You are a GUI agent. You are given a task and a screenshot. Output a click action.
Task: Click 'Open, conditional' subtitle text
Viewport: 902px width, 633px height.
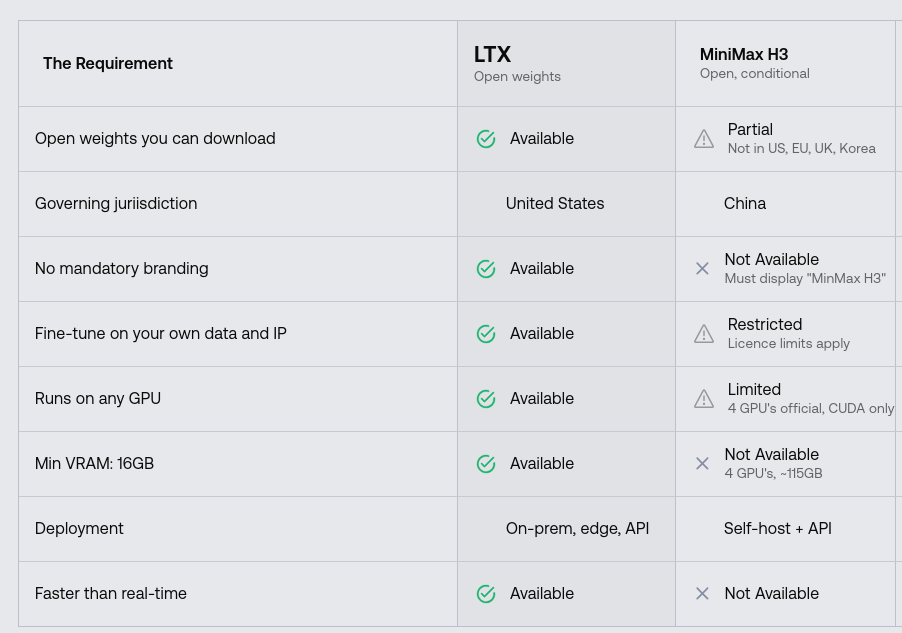[754, 74]
